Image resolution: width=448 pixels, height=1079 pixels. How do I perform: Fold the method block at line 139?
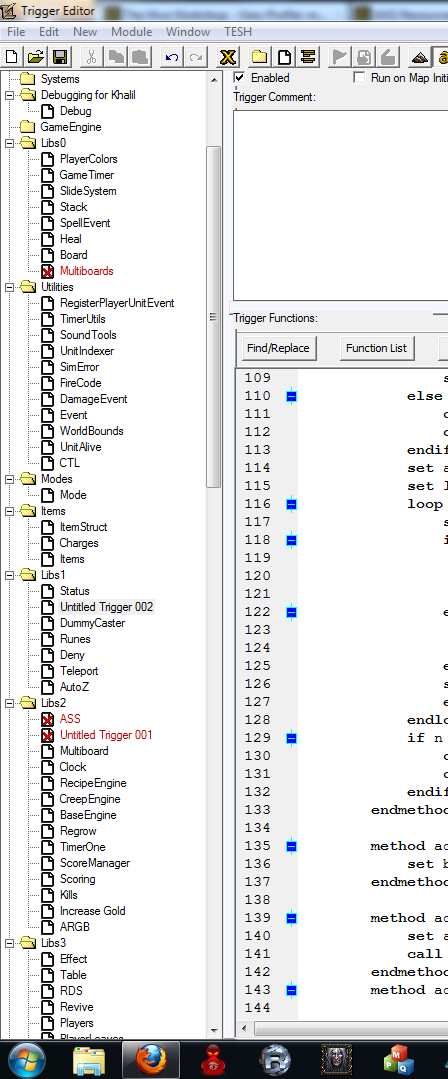(x=291, y=918)
